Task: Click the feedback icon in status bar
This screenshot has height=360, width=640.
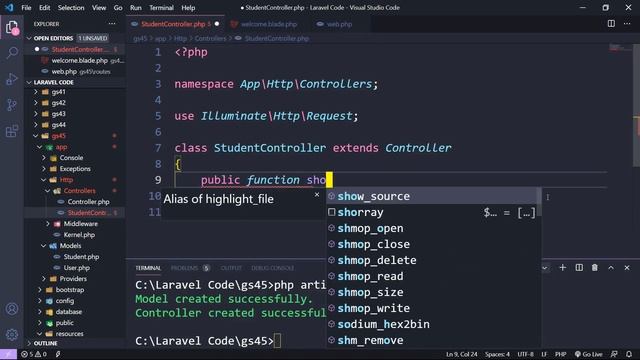Action: click(x=614, y=354)
